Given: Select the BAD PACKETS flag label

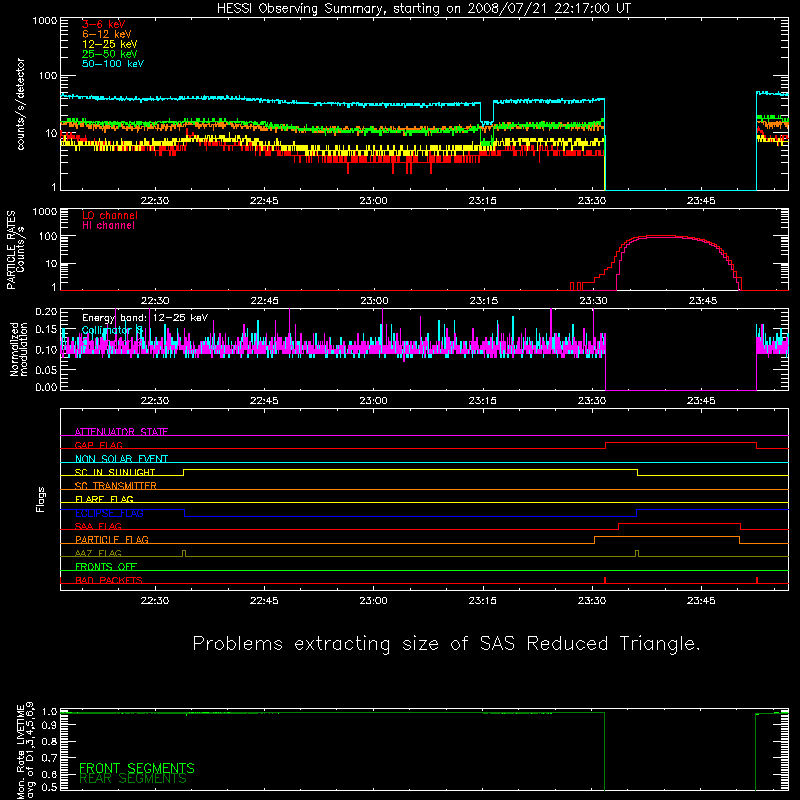Looking at the screenshot, I should click(x=109, y=580).
